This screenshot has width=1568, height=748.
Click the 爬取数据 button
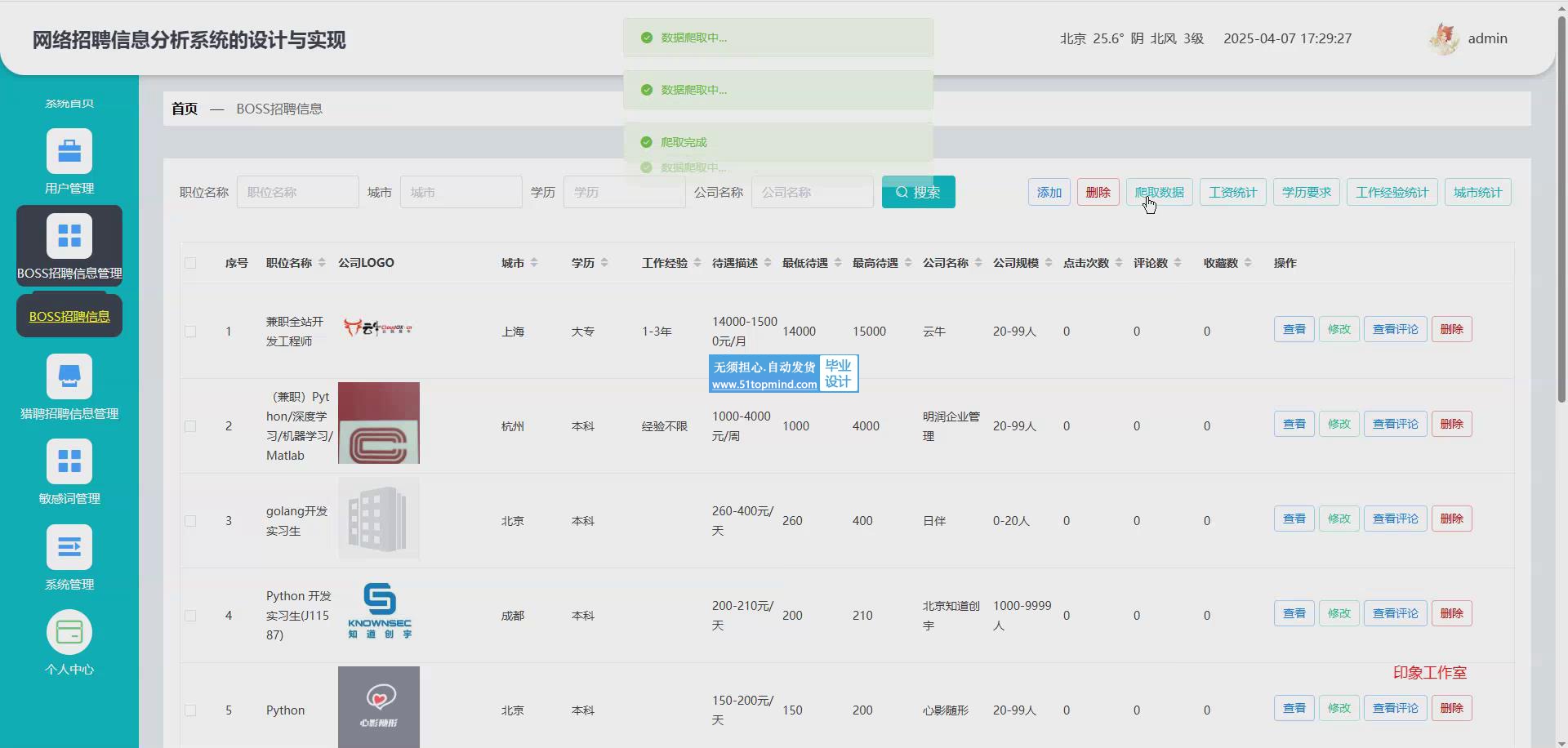(1159, 192)
